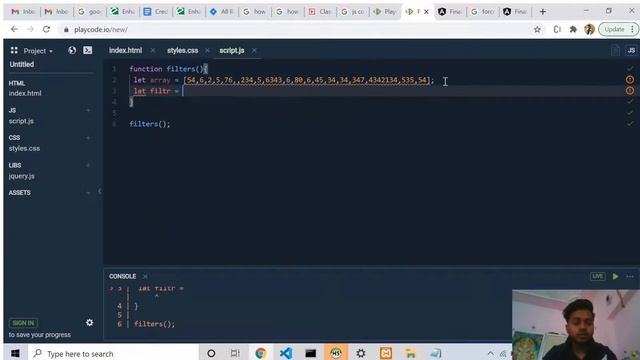This screenshot has height=360, width=640.
Task: Add a new JS file with plus icon
Action: 88,110
